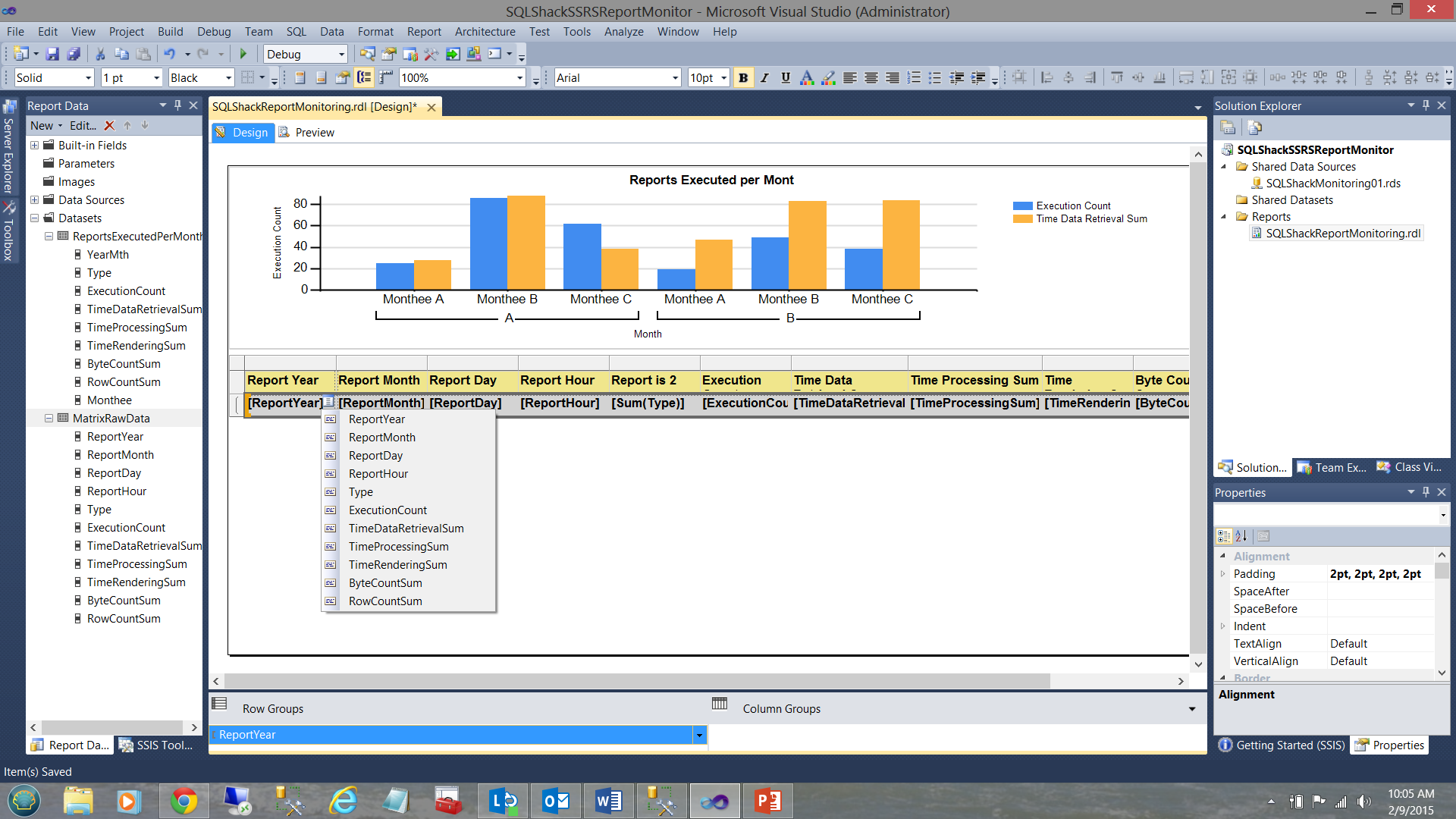The width and height of the screenshot is (1456, 819).
Task: Open the Arial font family dropdown
Action: tap(675, 78)
